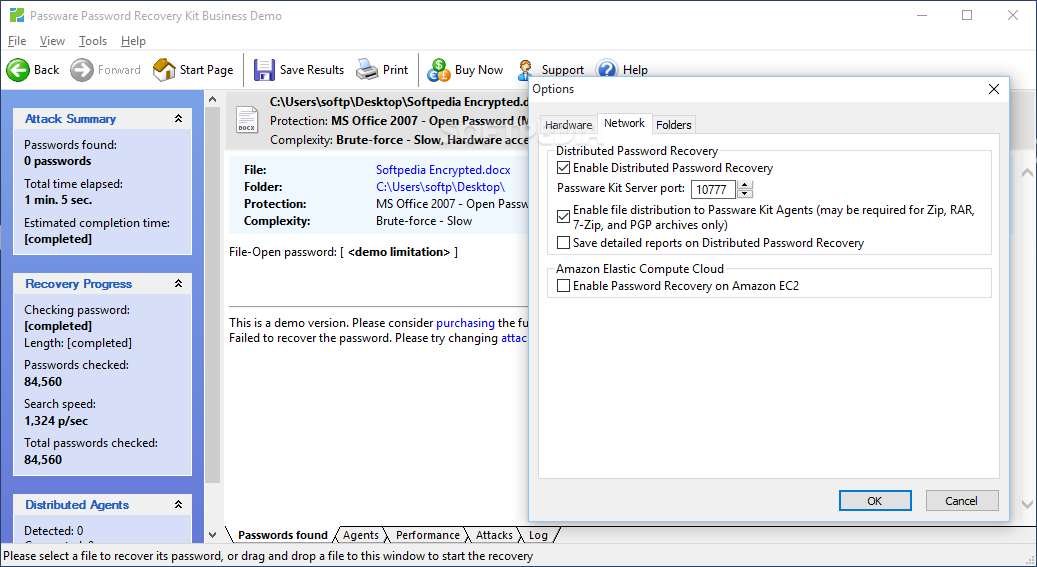Click the Back arrow icon
1037x567 pixels.
[x=18, y=69]
